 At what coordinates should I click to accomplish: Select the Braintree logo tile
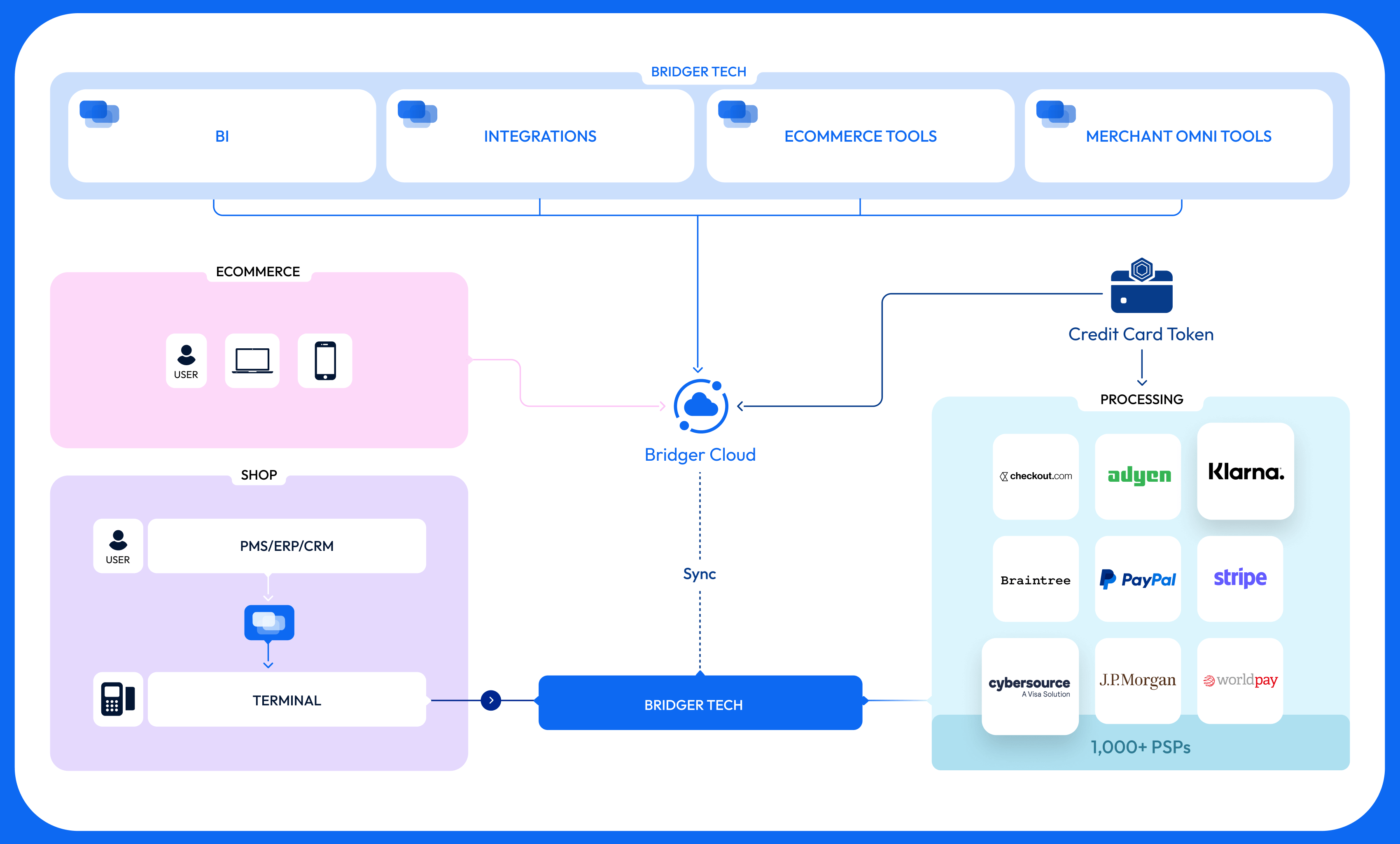1036,579
